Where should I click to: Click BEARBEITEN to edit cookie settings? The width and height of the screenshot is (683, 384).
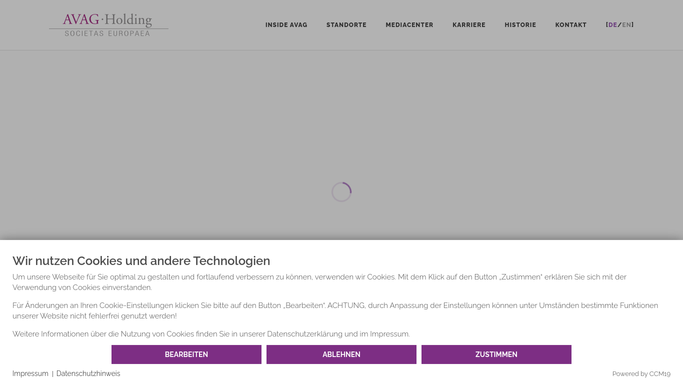coord(186,354)
